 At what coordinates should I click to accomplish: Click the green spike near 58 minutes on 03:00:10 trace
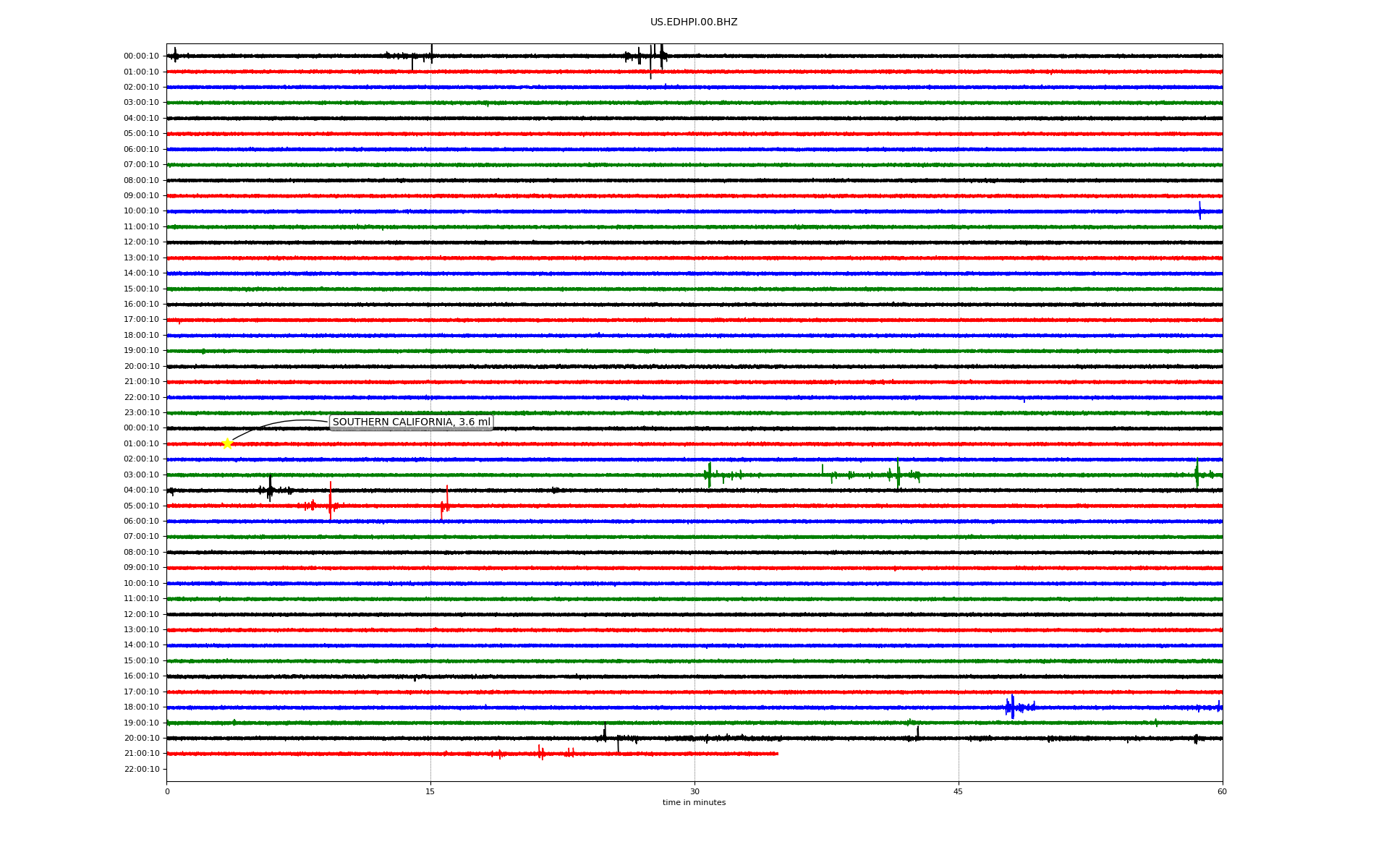coord(1197,473)
